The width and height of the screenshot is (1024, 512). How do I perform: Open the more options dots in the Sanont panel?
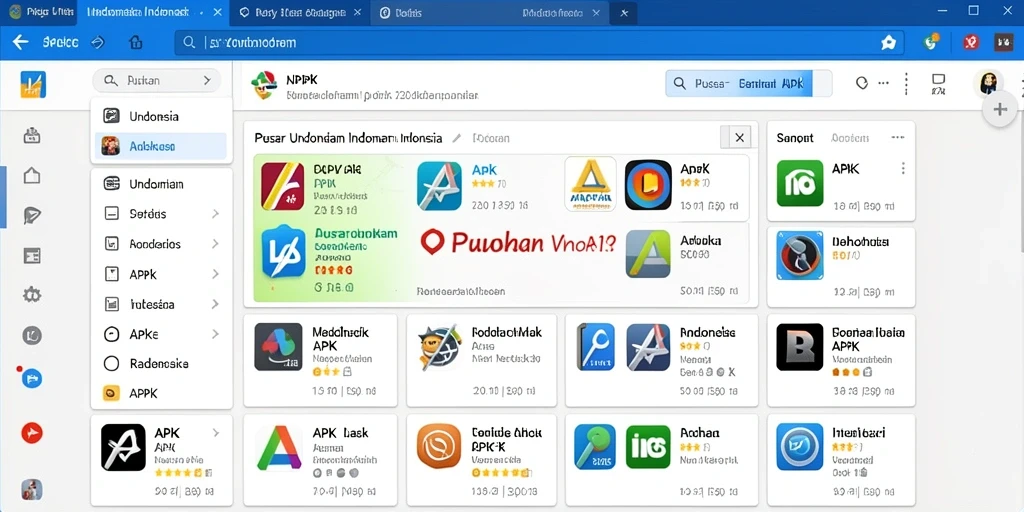coord(898,138)
